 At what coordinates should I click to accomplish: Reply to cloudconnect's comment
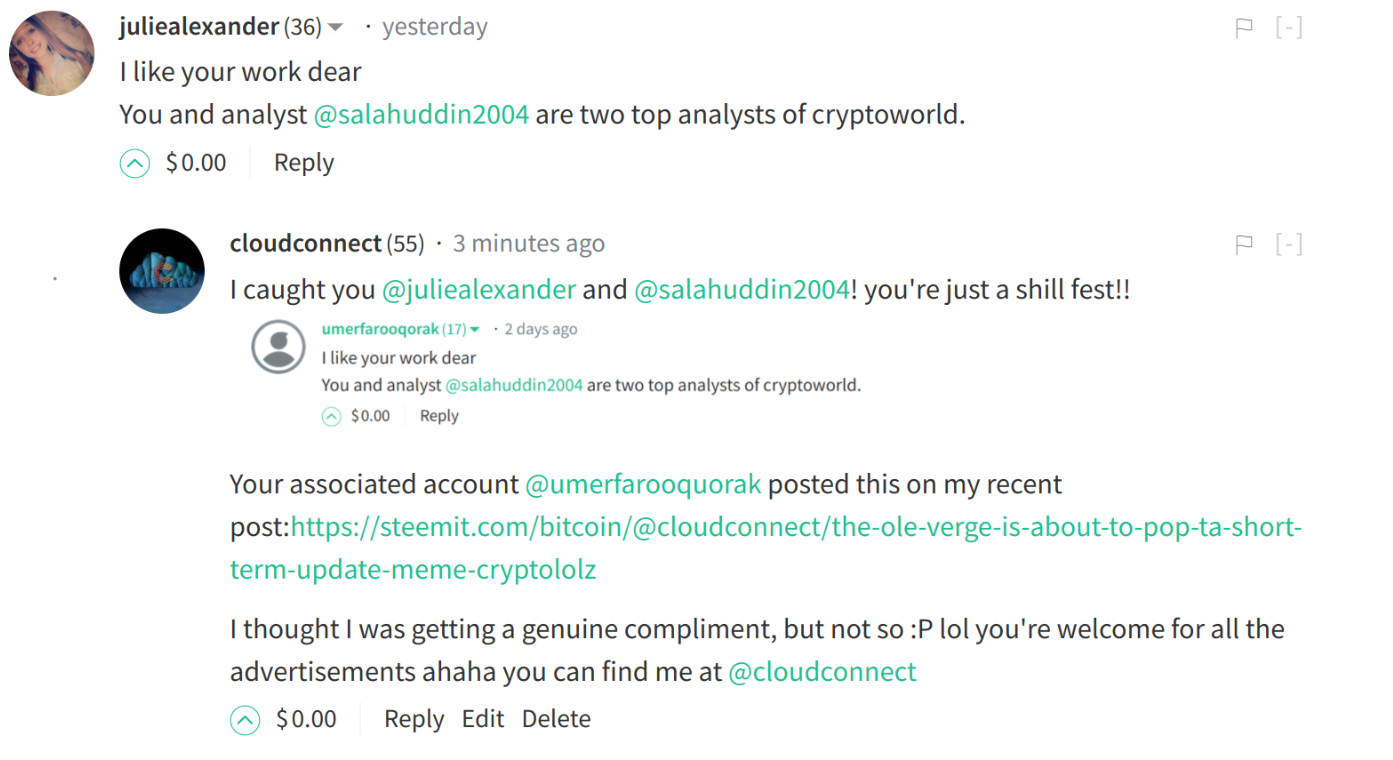tap(414, 719)
